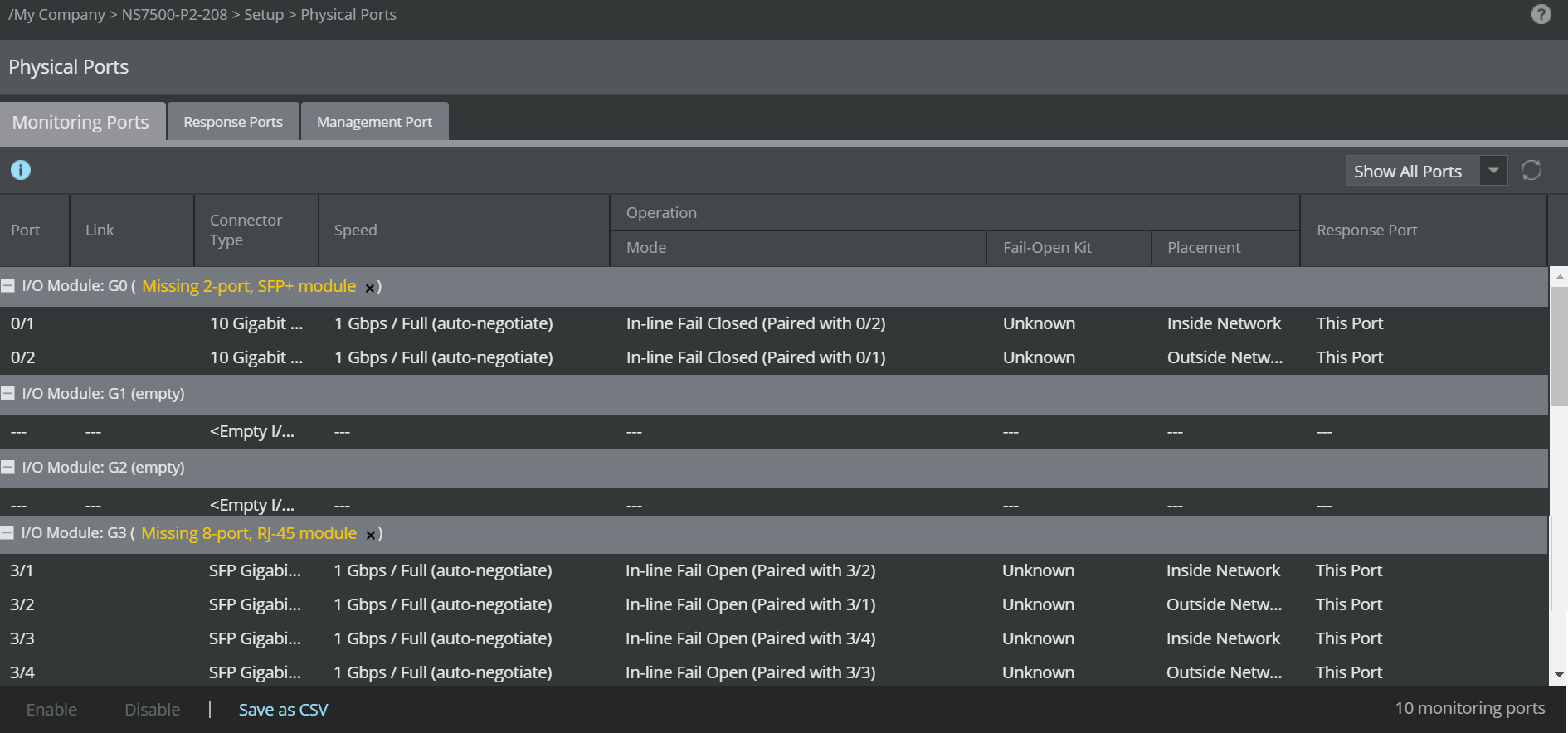The image size is (1568, 733).
Task: Click the Enable button
Action: click(51, 710)
